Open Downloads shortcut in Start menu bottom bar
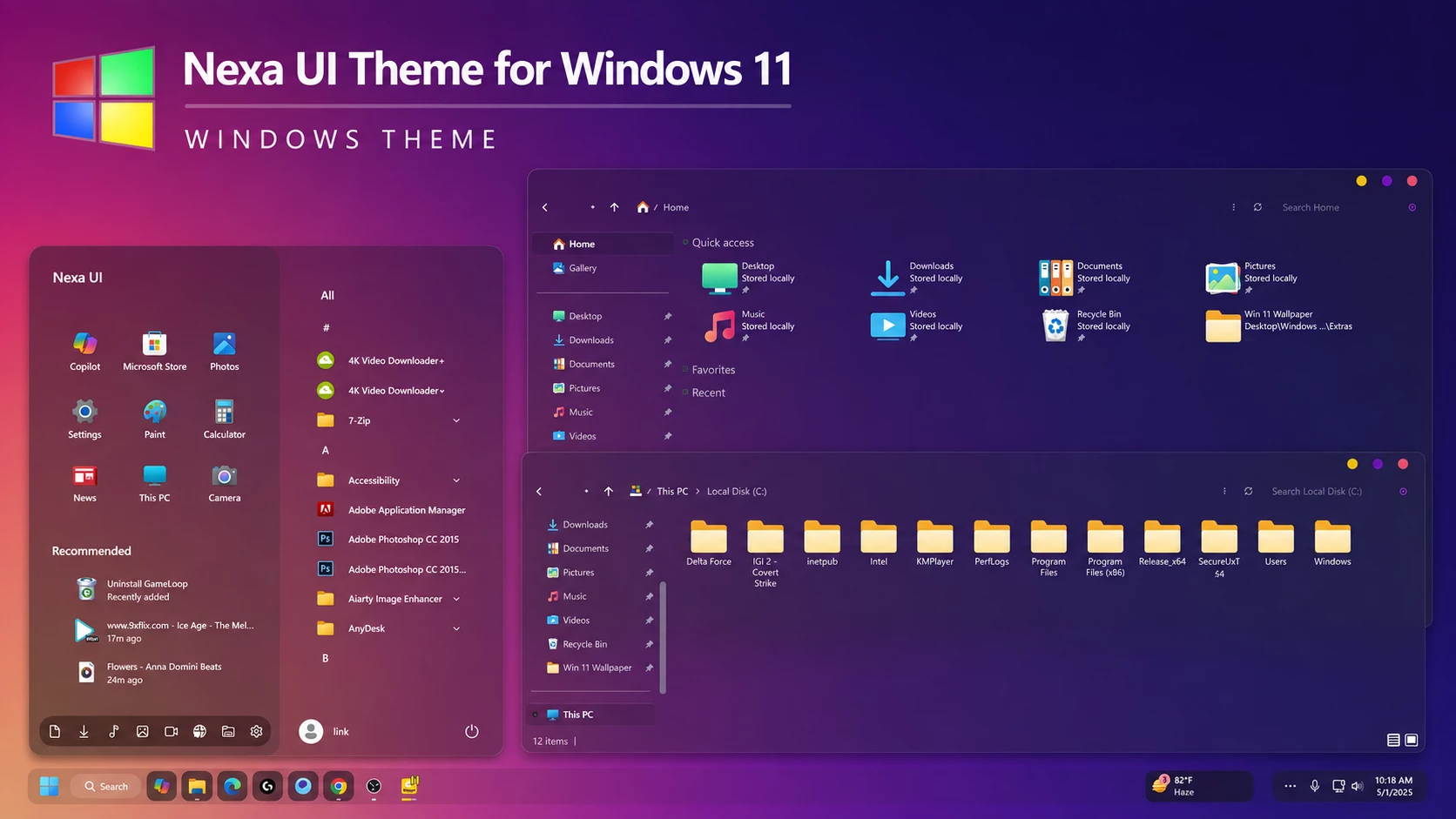This screenshot has width=1456, height=819. [84, 731]
